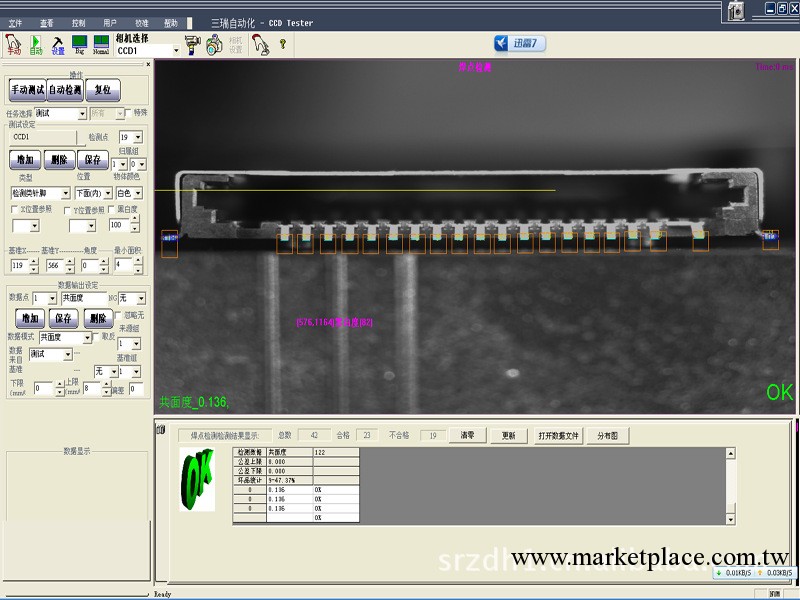This screenshot has width=800, height=600.
Task: Click 删除 in the 数据输出设定 group
Action: pos(98,318)
